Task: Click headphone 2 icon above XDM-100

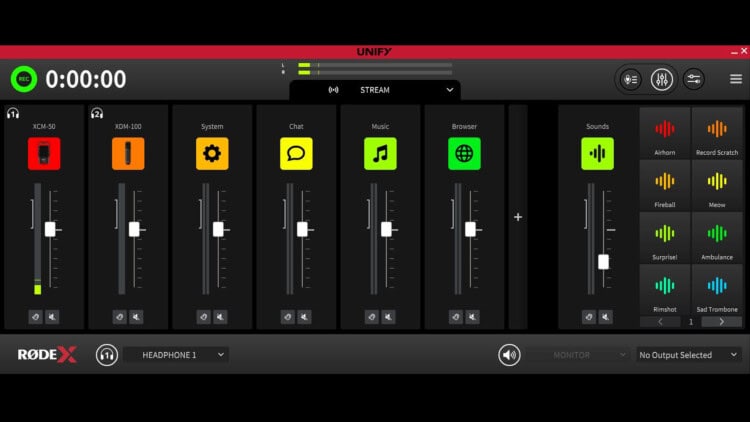Action: [x=97, y=113]
